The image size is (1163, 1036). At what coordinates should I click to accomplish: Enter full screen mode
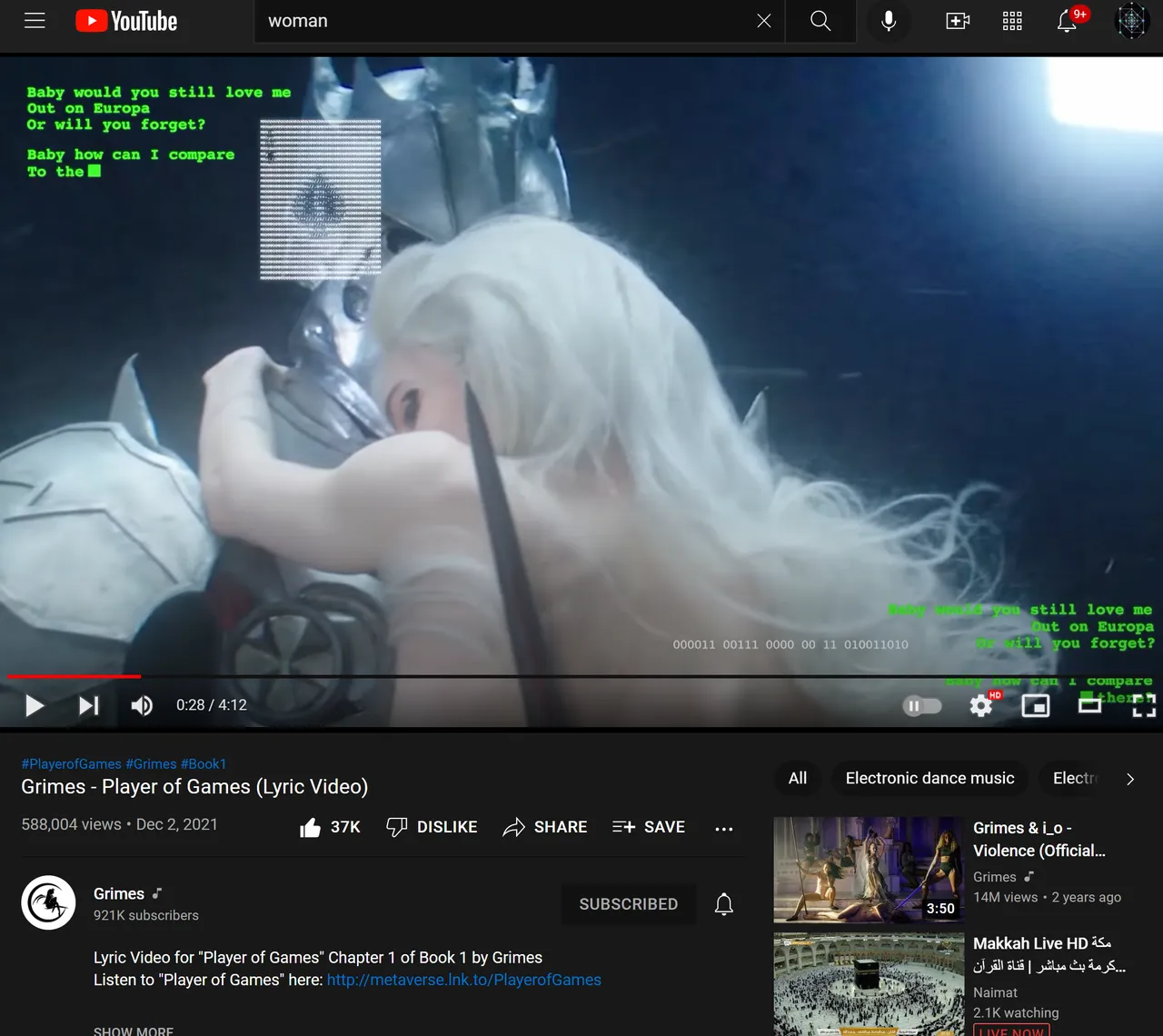point(1144,705)
